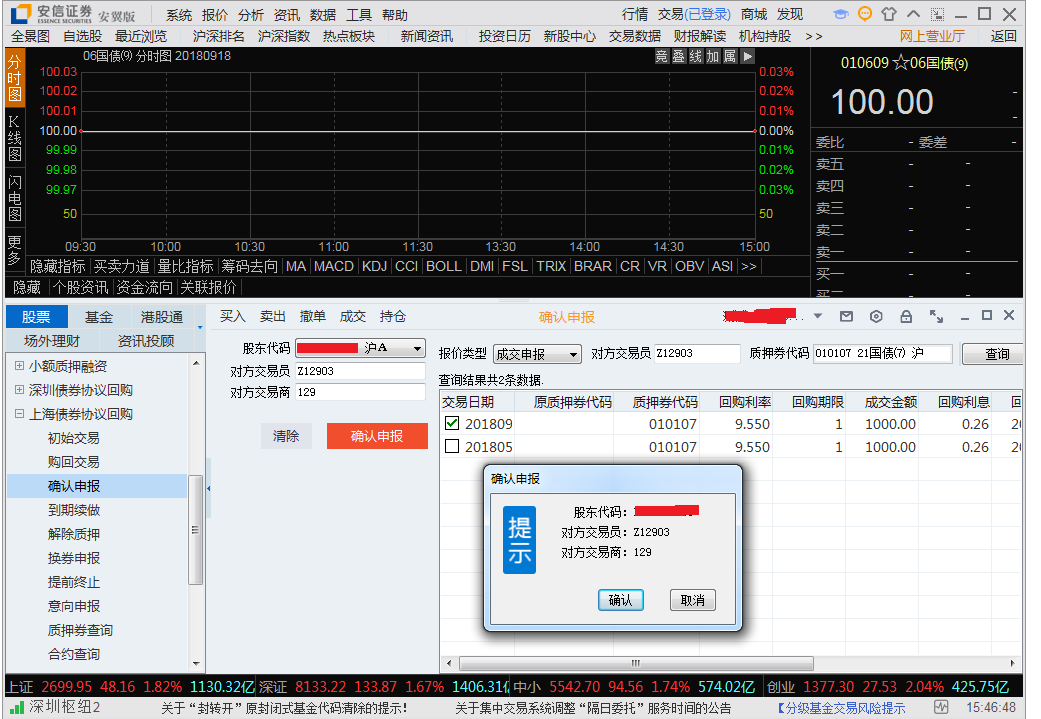Open the shirt skin-theme icon
Image resolution: width=1041 pixels, height=719 pixels.
(889, 14)
